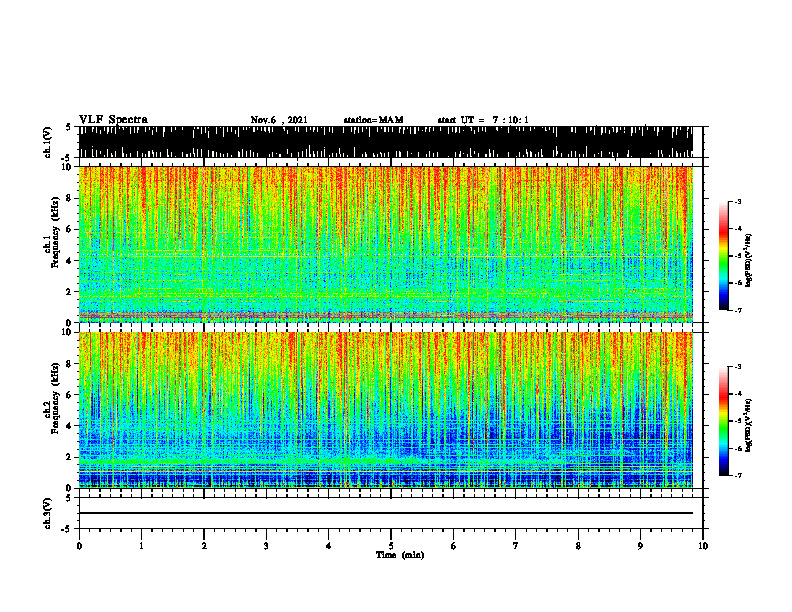Viewport: 792px width, 612px height.
Task: Click the ch.2 spectrogram color scale bar
Action: coord(723,421)
